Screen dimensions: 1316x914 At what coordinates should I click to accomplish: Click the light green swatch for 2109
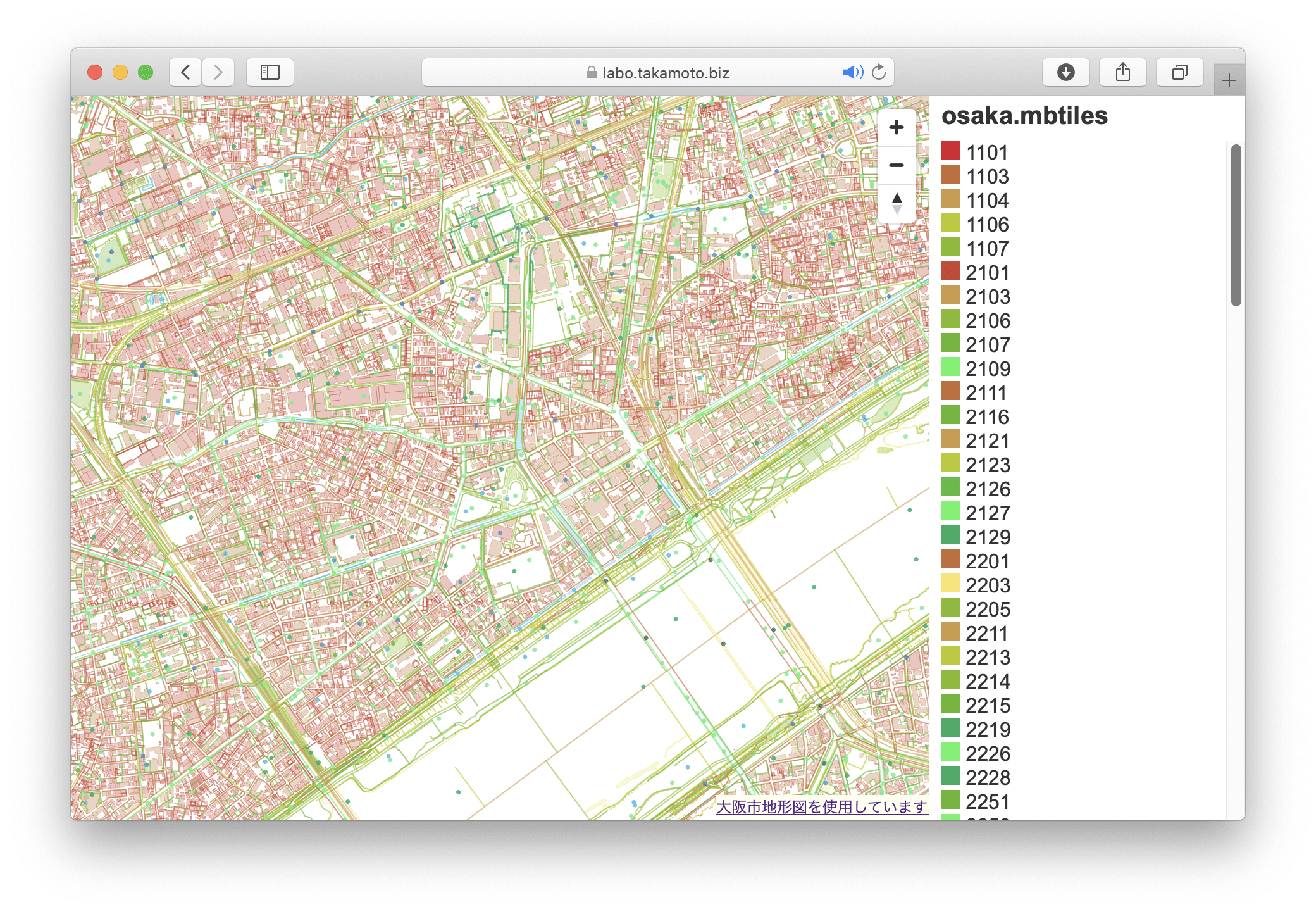click(951, 366)
